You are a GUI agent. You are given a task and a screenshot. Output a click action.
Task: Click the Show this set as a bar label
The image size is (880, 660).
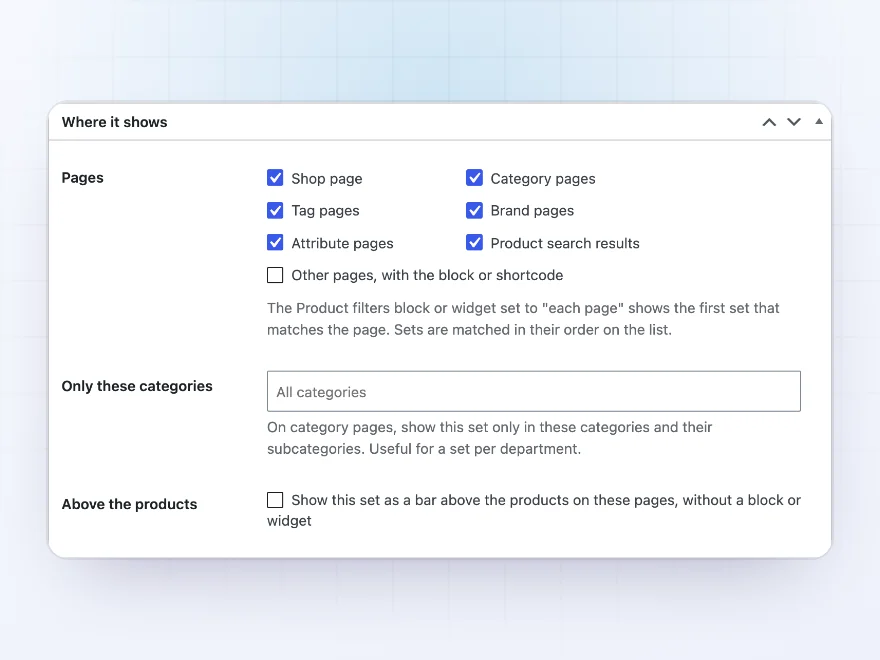(534, 510)
